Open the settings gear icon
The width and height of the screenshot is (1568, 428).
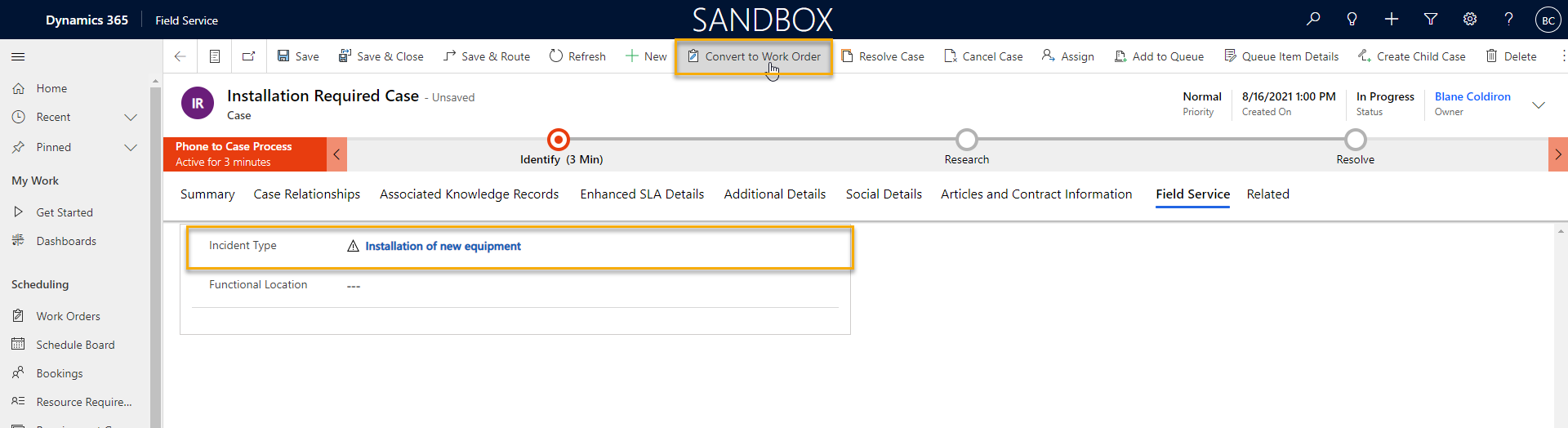[x=1470, y=20]
